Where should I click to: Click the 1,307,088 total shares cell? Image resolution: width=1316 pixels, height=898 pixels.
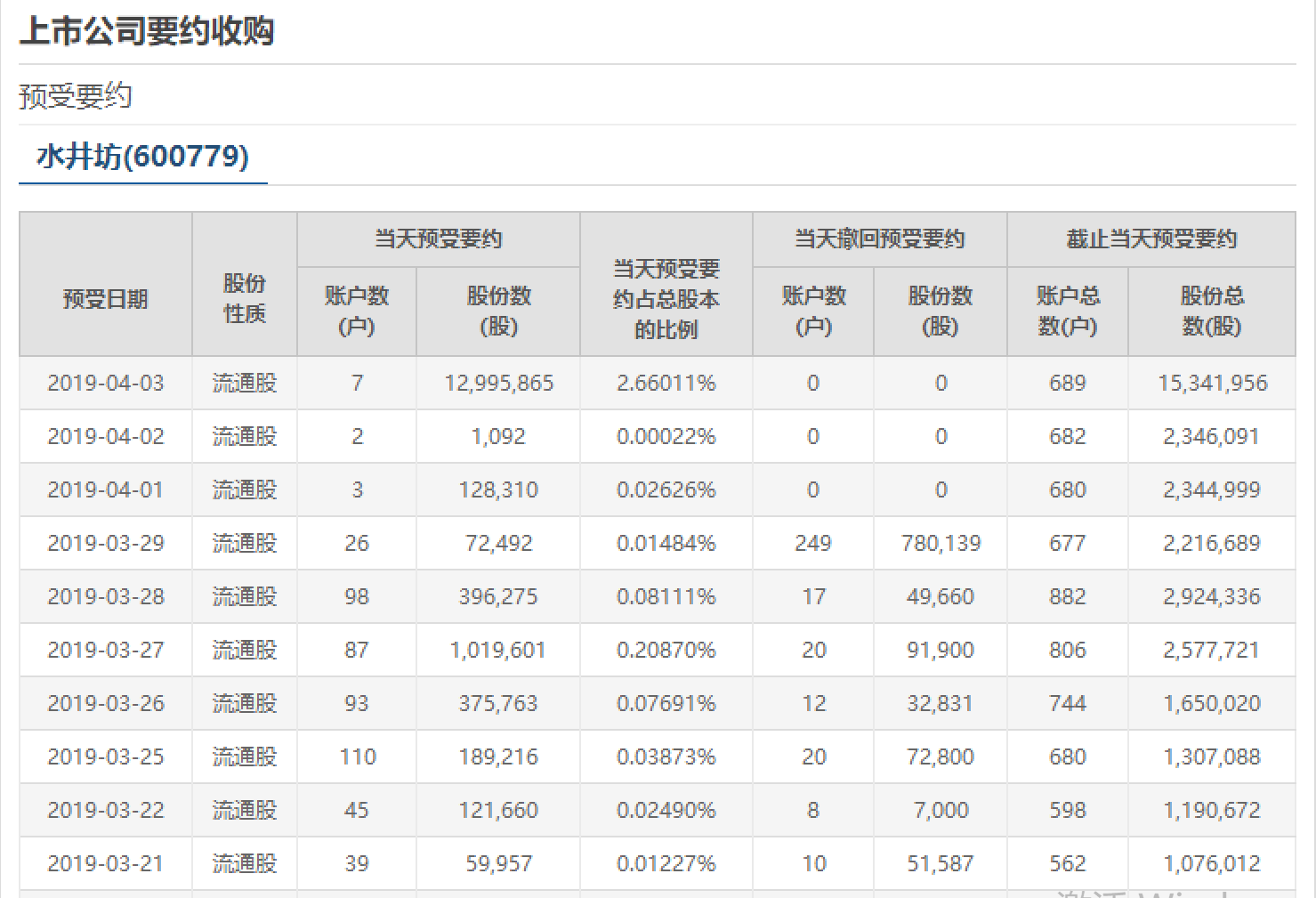[x=1212, y=757]
